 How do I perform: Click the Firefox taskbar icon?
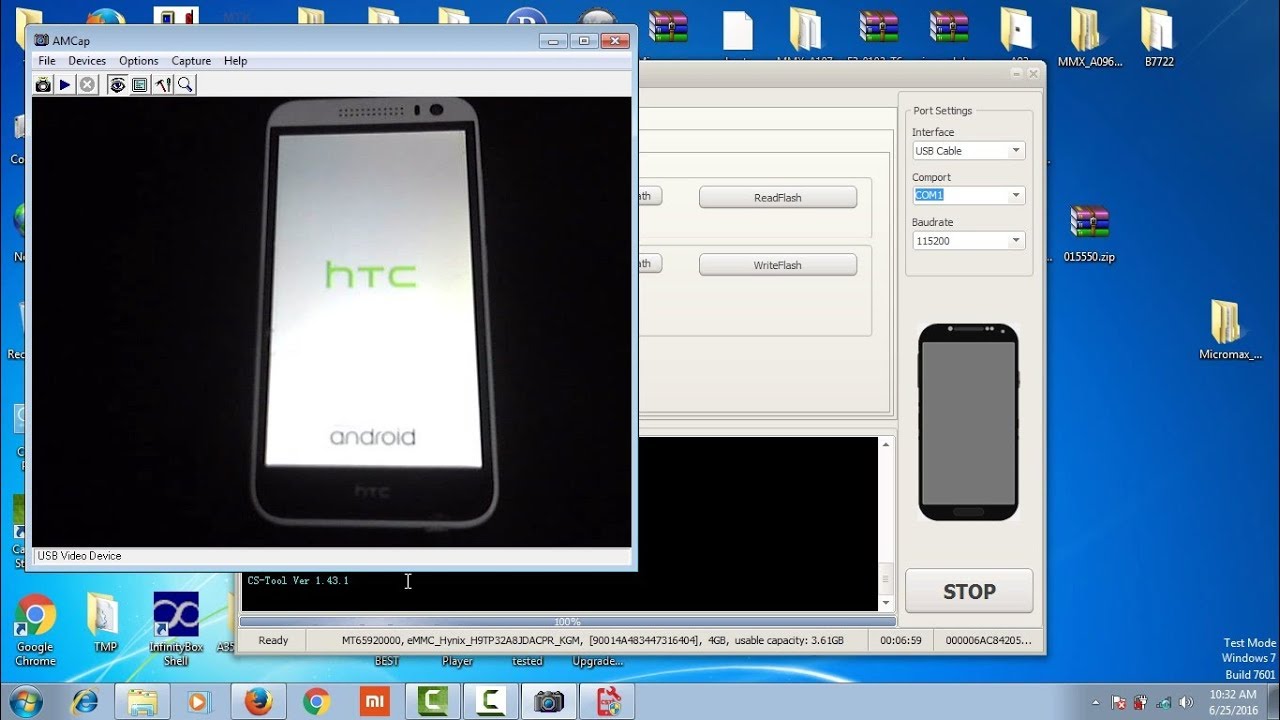[258, 702]
